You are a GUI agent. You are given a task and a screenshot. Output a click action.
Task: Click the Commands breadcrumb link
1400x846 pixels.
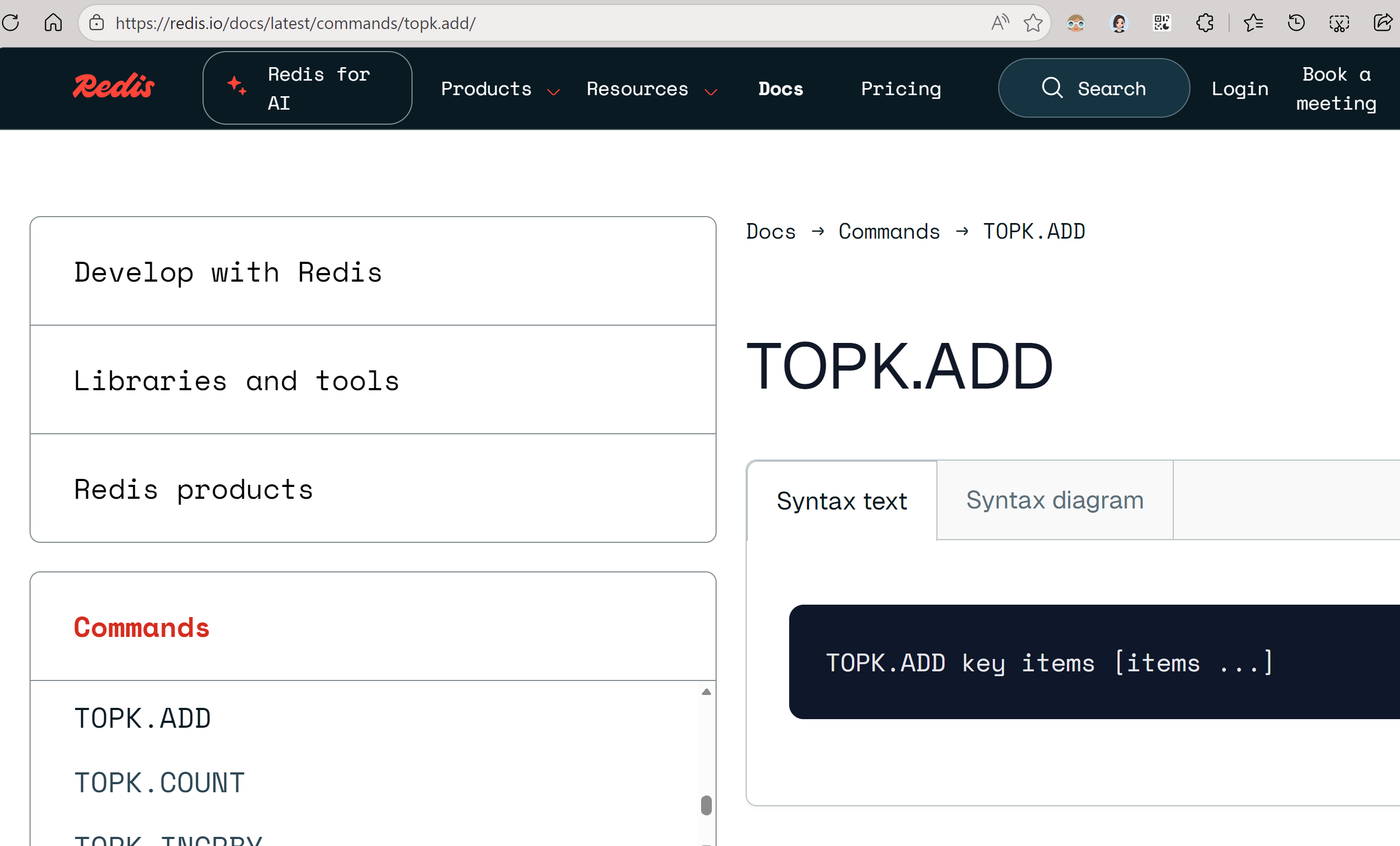(889, 232)
